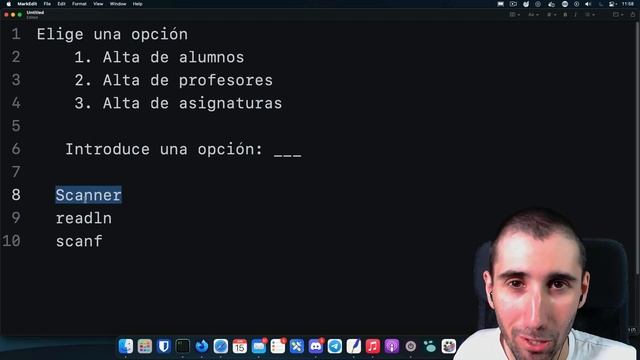Screen dimensions: 640x360
Task: Open Launchpad from the Dock
Action: click(x=144, y=347)
